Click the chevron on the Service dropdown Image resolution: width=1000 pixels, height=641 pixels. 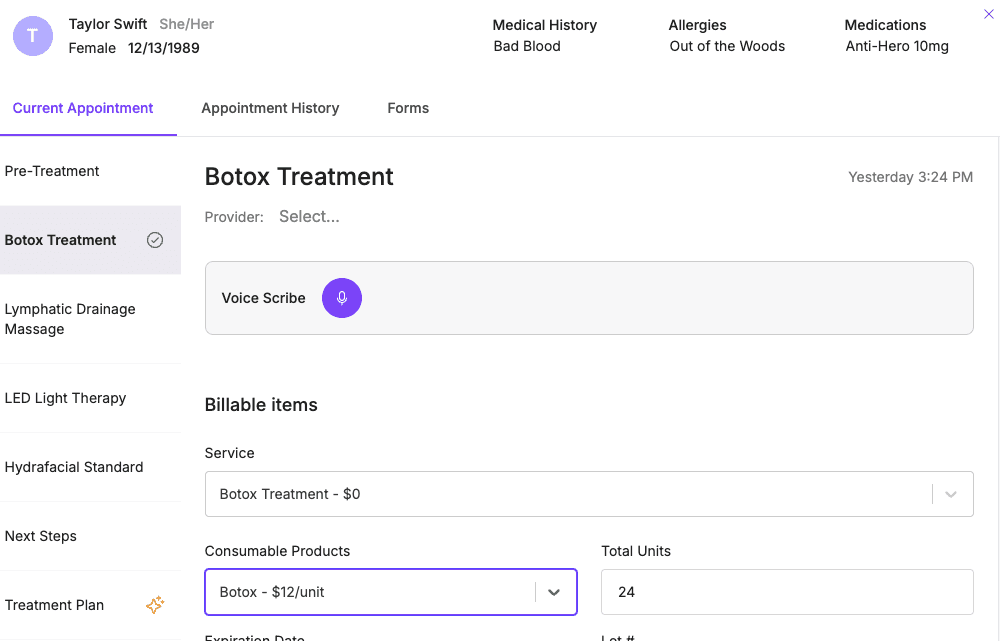[951, 493]
